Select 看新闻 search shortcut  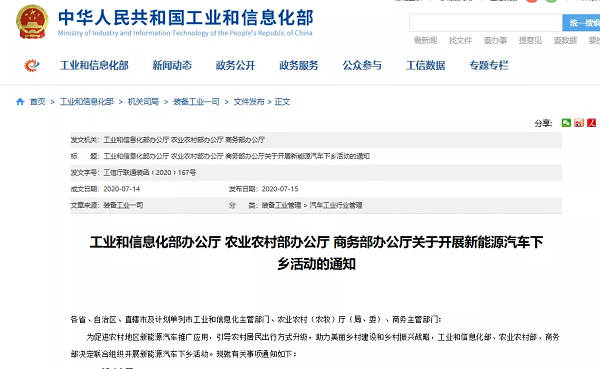pos(426,40)
